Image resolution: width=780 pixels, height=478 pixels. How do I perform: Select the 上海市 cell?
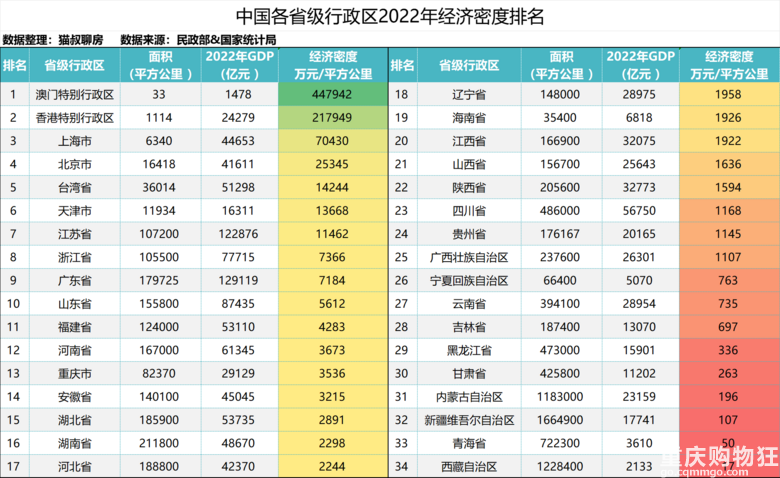pyautogui.click(x=75, y=141)
